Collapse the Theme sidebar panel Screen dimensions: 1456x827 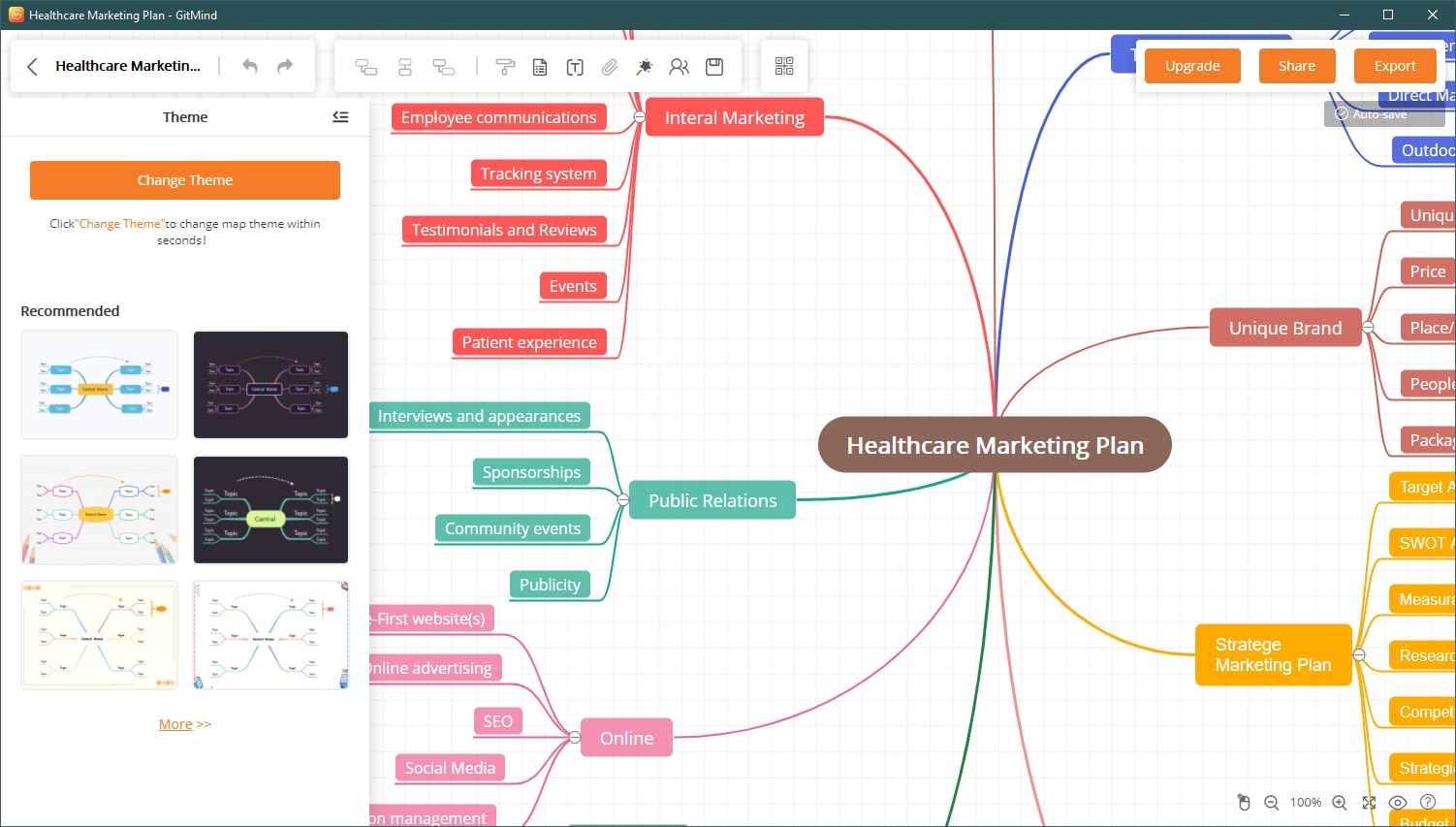click(x=340, y=116)
